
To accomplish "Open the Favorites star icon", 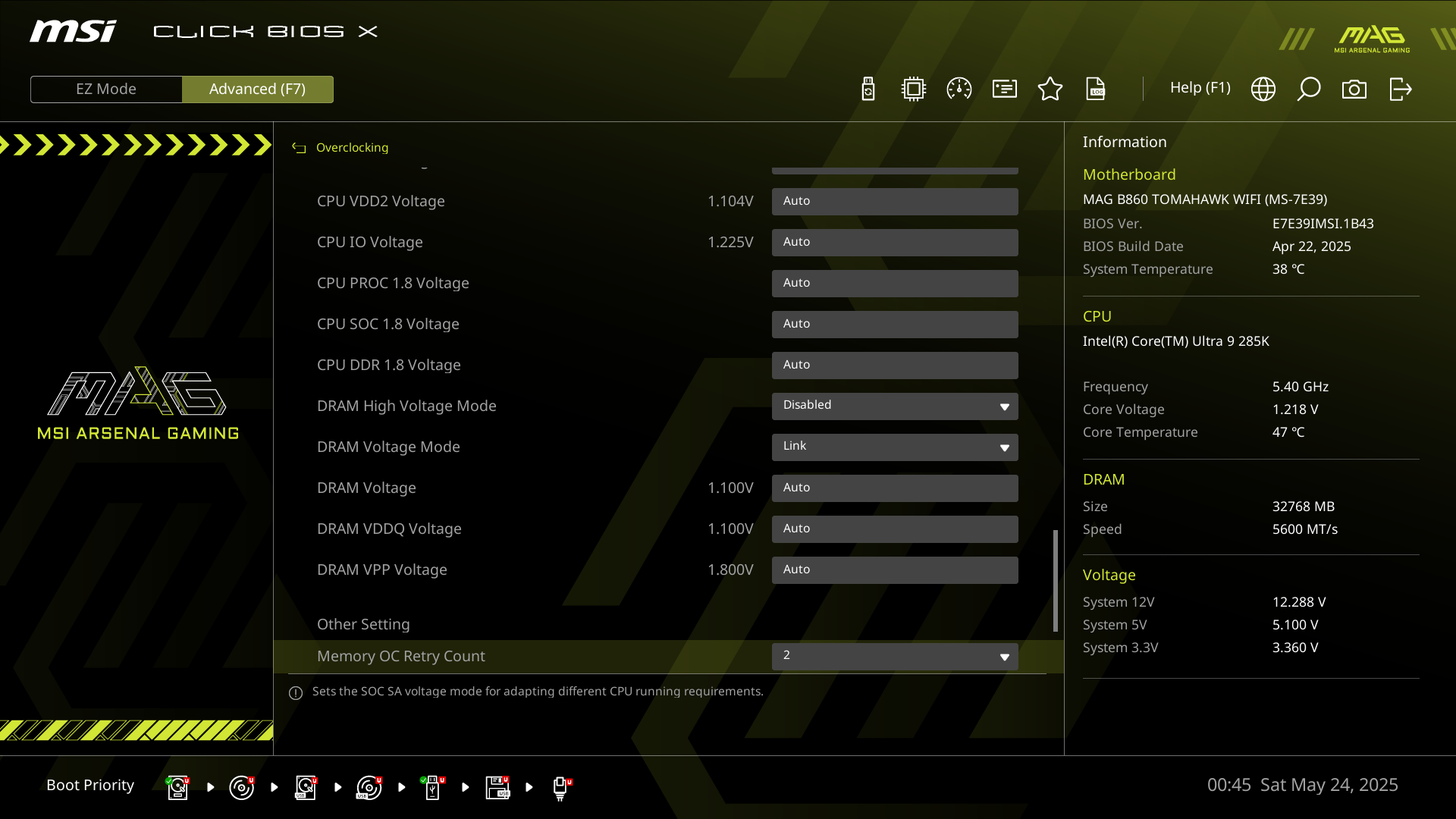I will pos(1050,89).
